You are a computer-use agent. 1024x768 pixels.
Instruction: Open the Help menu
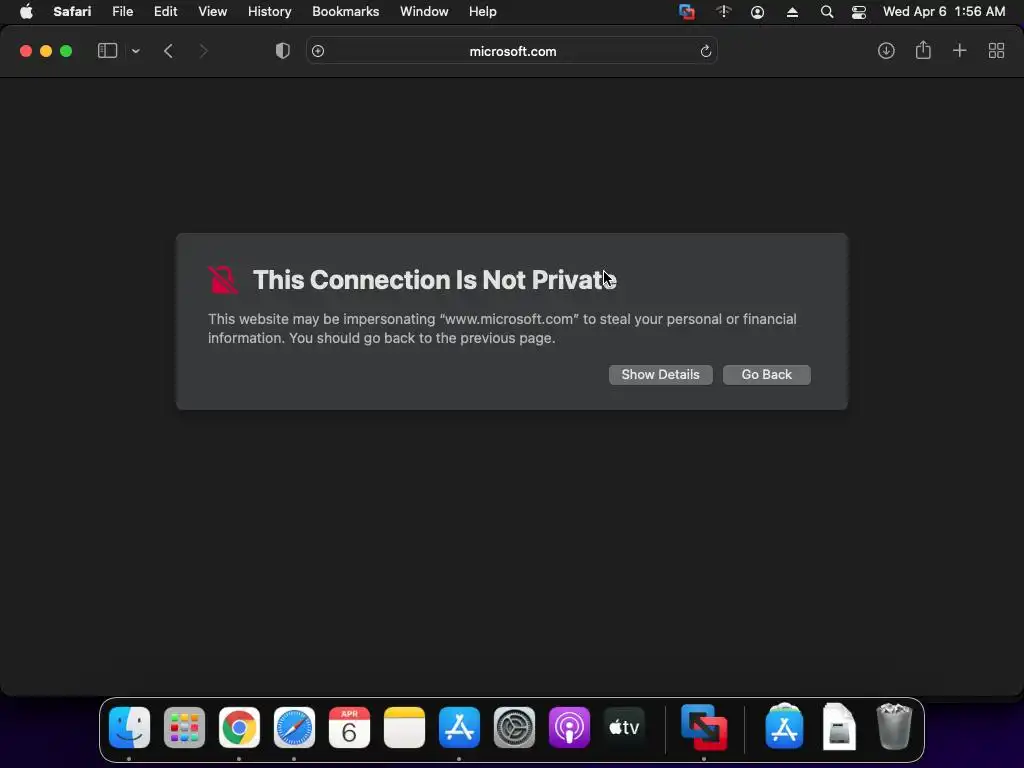(x=483, y=12)
